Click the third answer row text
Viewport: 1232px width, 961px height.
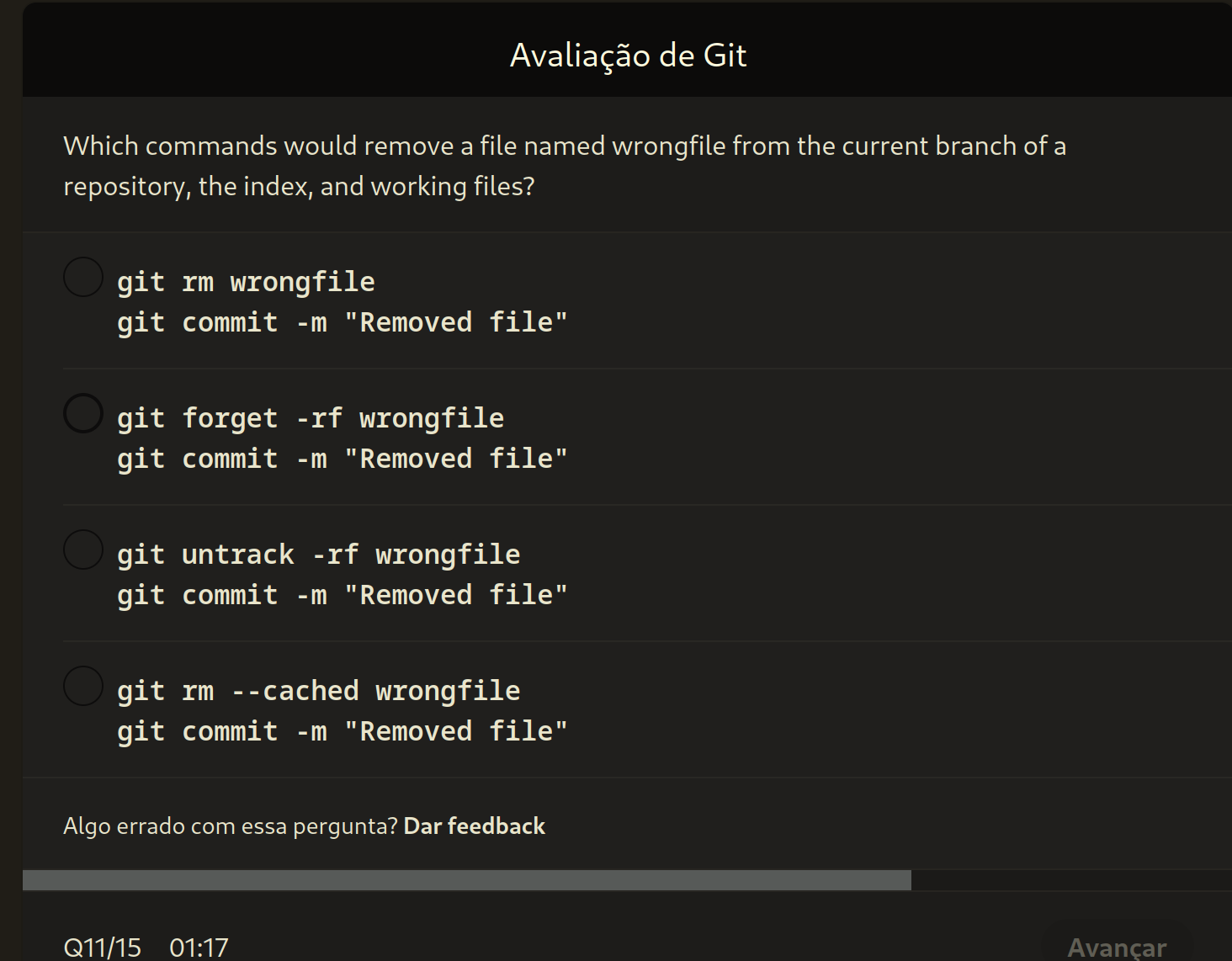click(317, 554)
